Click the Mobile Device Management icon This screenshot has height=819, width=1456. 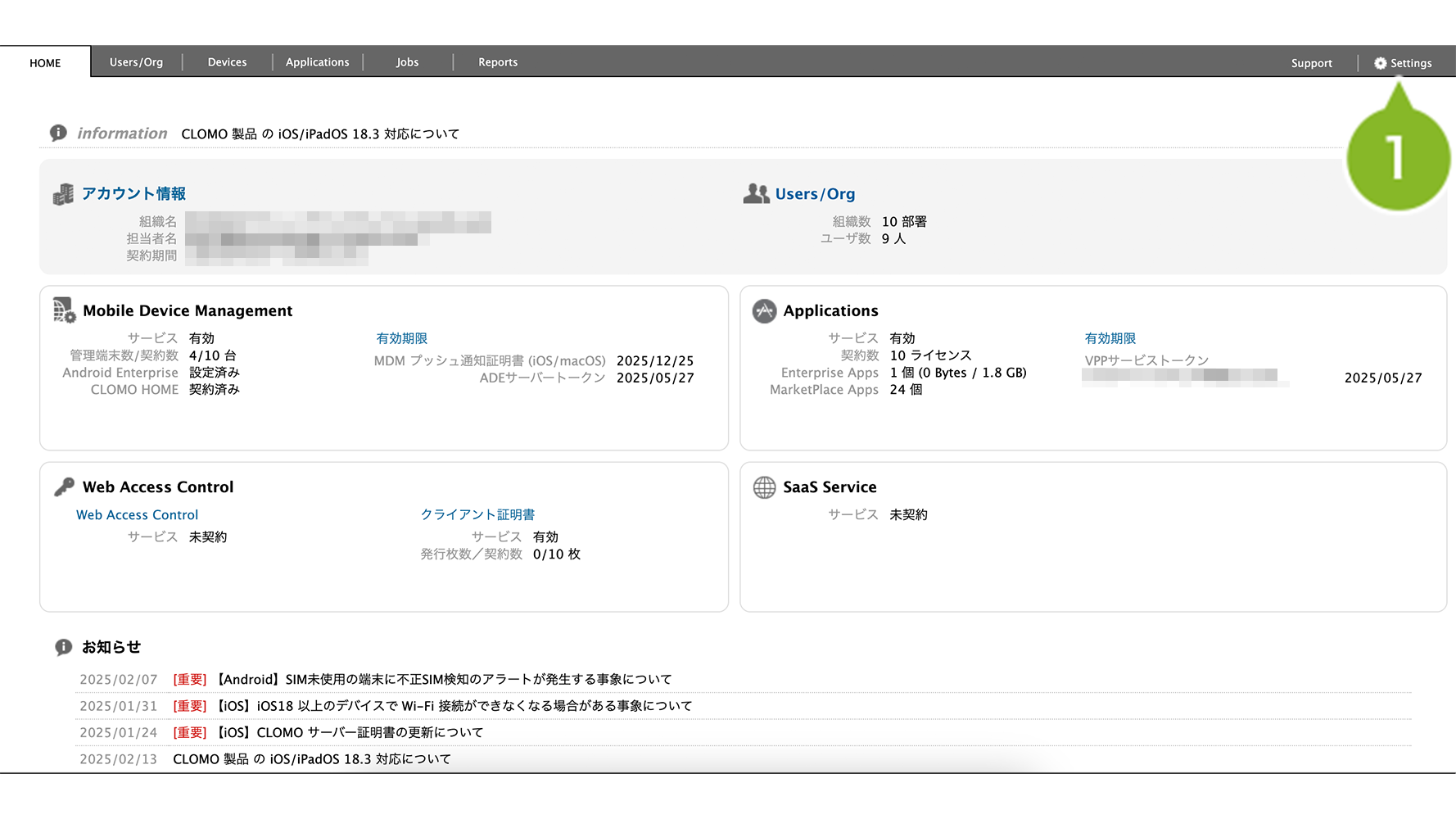click(64, 310)
